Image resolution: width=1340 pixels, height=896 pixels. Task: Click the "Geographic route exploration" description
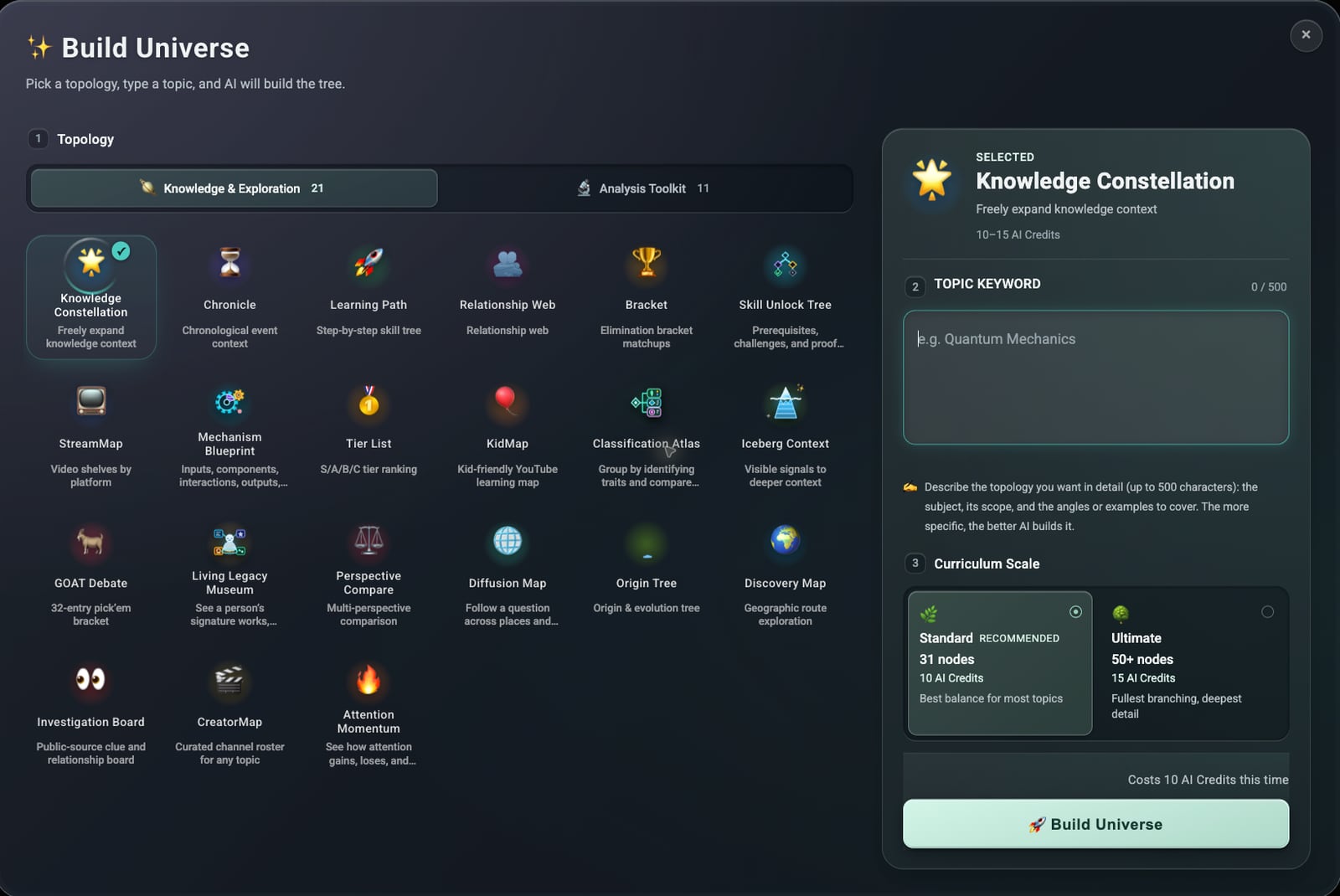786,615
